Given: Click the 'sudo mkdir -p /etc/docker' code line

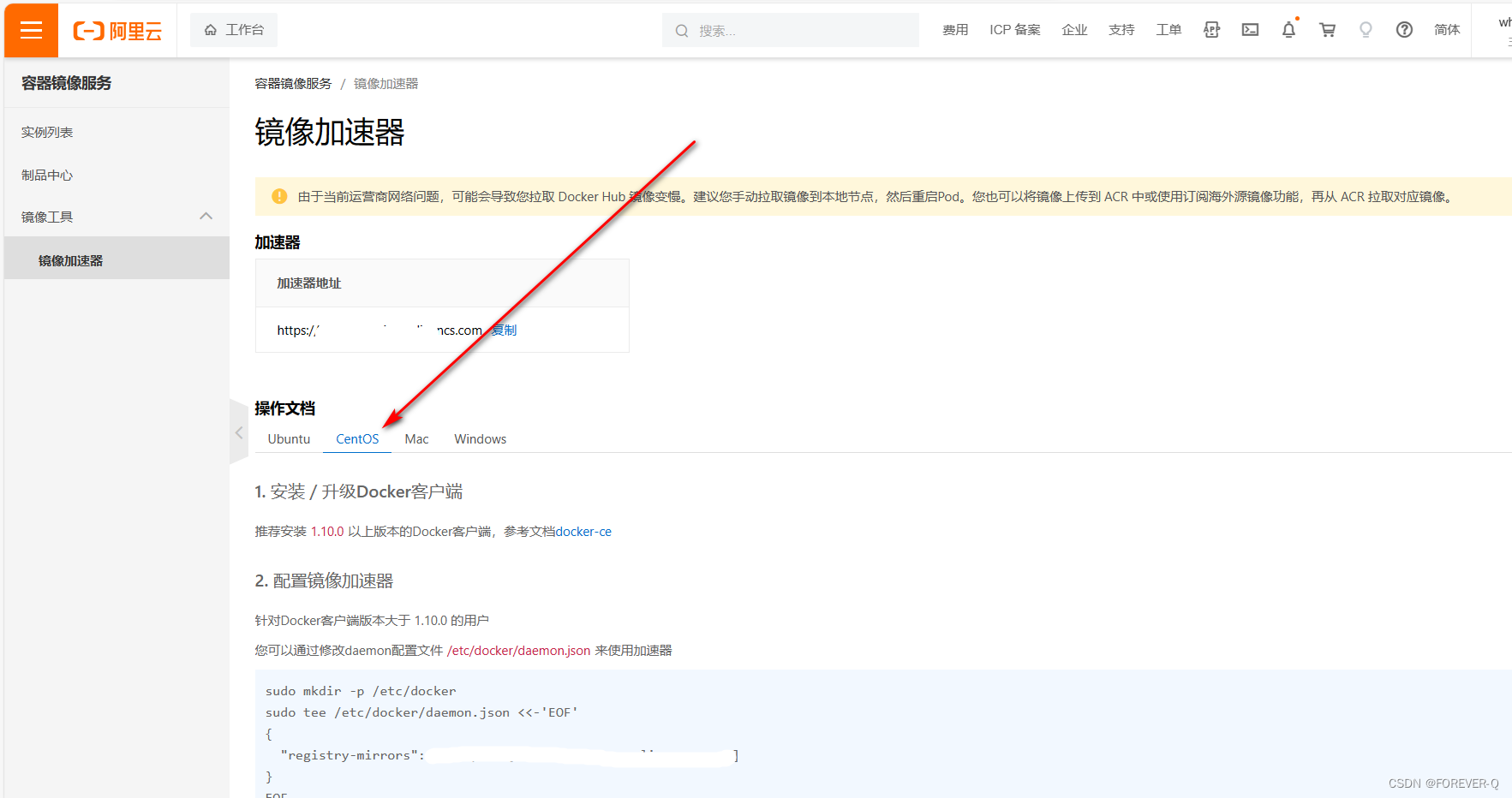Looking at the screenshot, I should (361, 691).
